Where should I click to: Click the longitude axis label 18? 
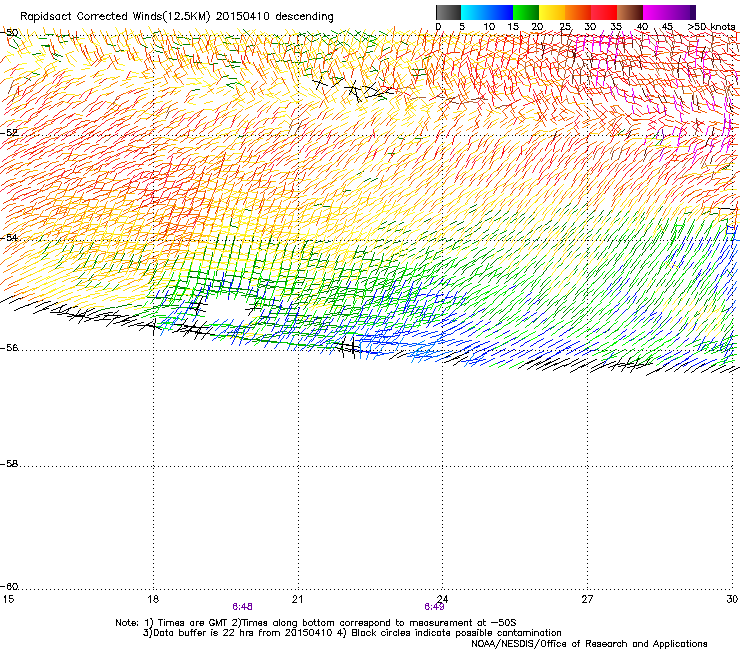152,599
